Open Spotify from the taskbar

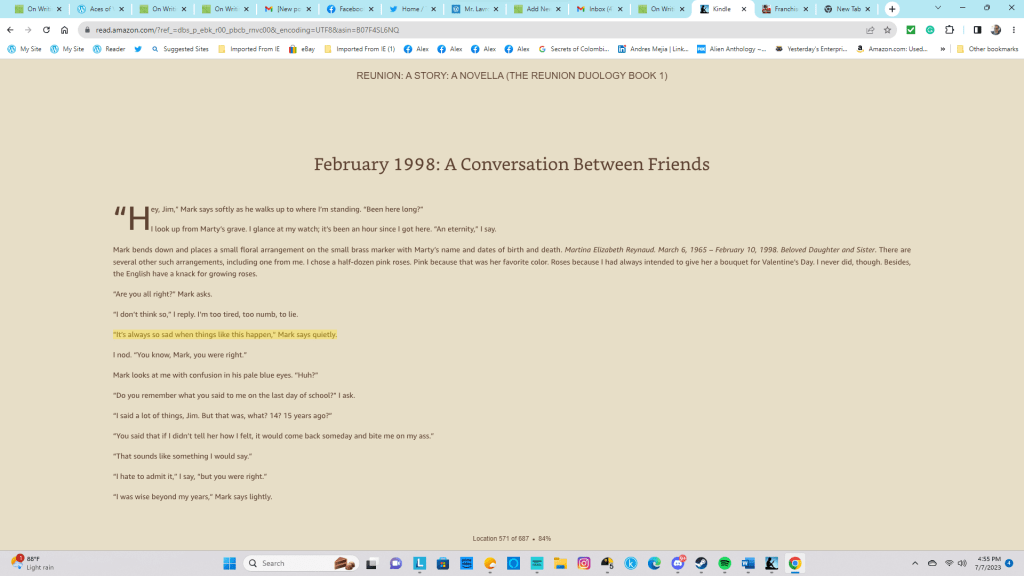pos(724,563)
